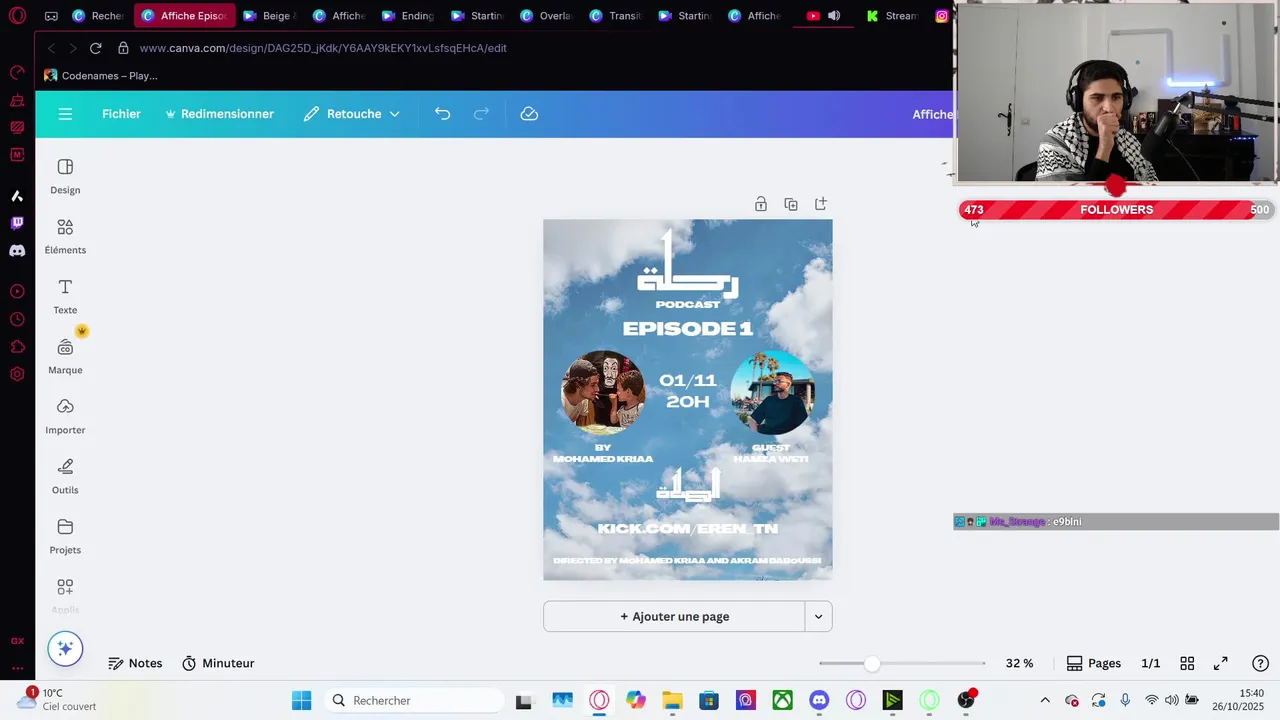
Task: Open Discord from the taskbar
Action: 819,700
